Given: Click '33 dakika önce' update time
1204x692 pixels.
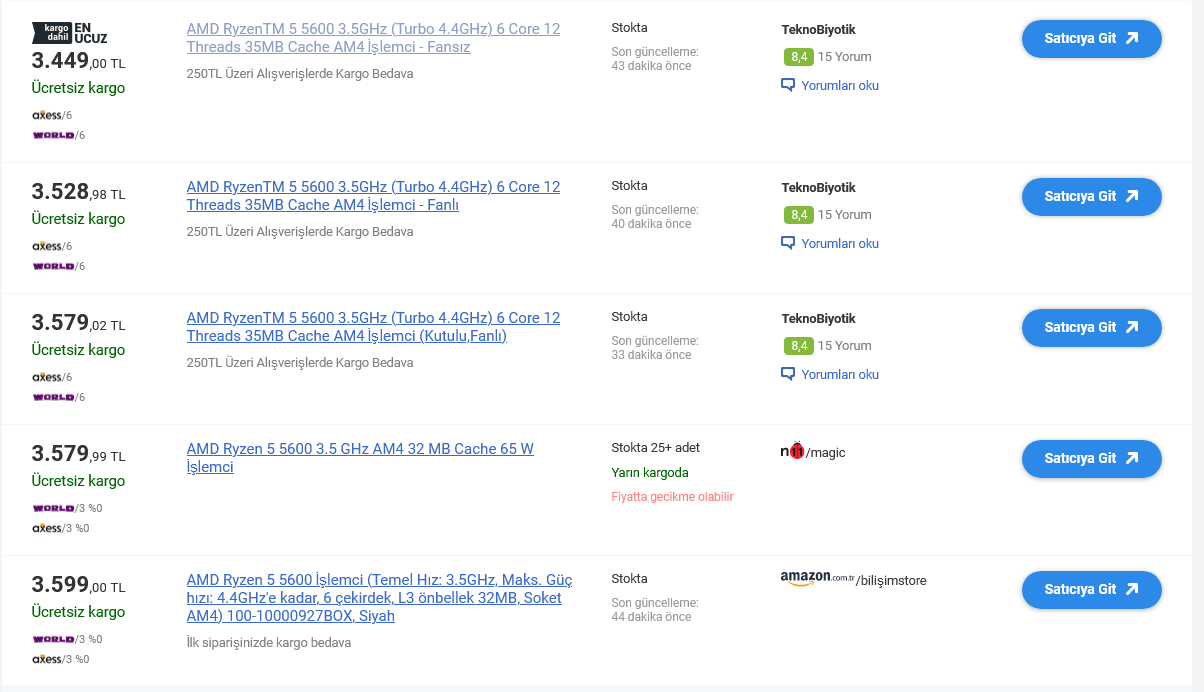Looking at the screenshot, I should 651,355.
